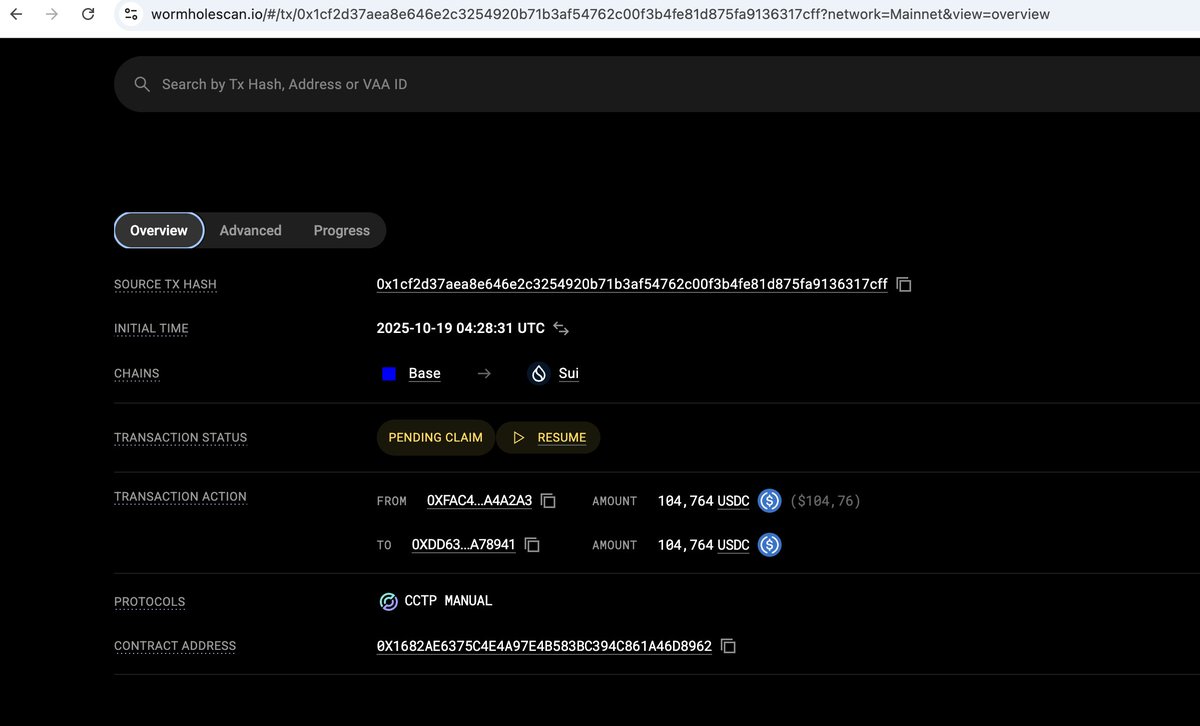1200x726 pixels.
Task: Click the SOURCE TX HASH label
Action: click(165, 285)
